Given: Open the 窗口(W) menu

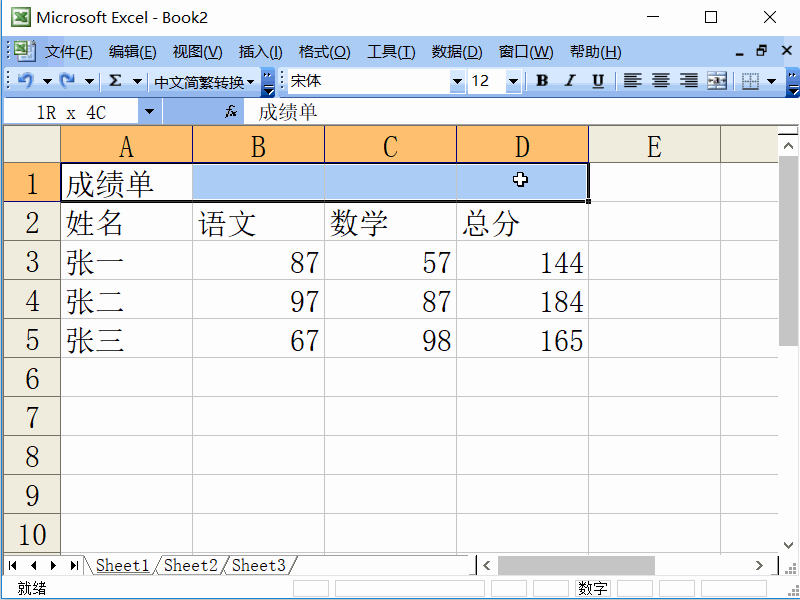Looking at the screenshot, I should pyautogui.click(x=526, y=52).
